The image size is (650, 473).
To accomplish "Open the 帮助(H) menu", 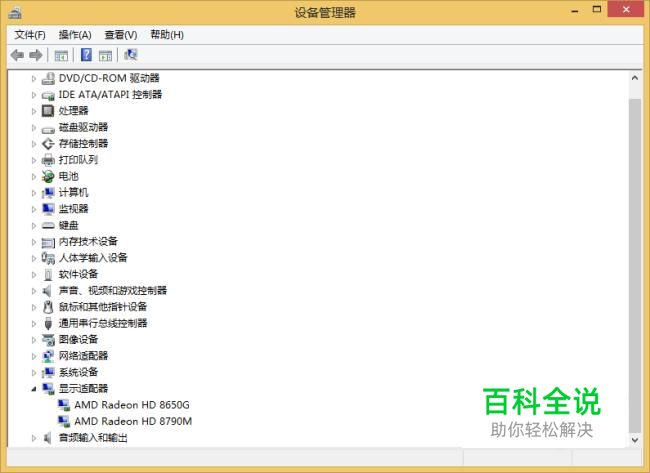I will (167, 35).
